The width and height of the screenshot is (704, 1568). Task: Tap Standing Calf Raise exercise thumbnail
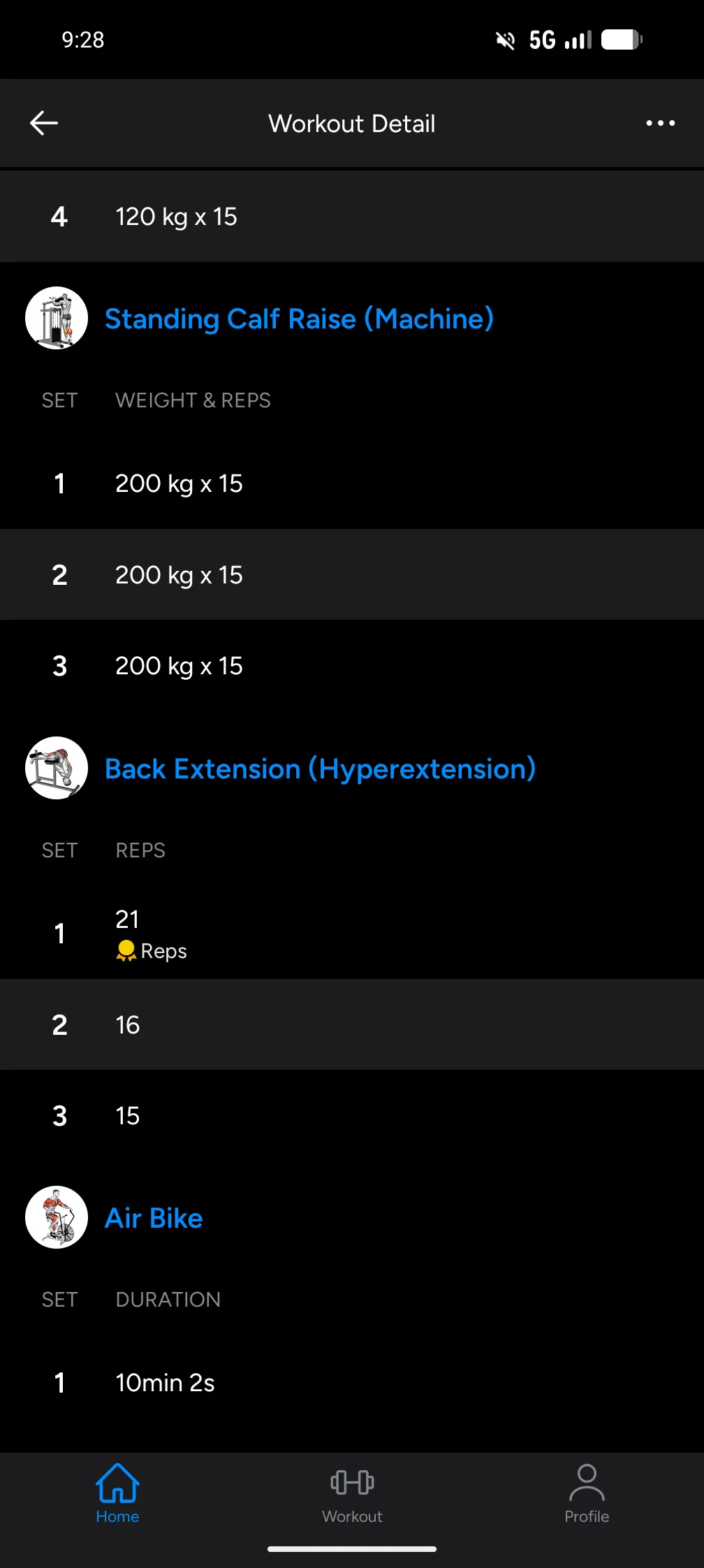57,318
